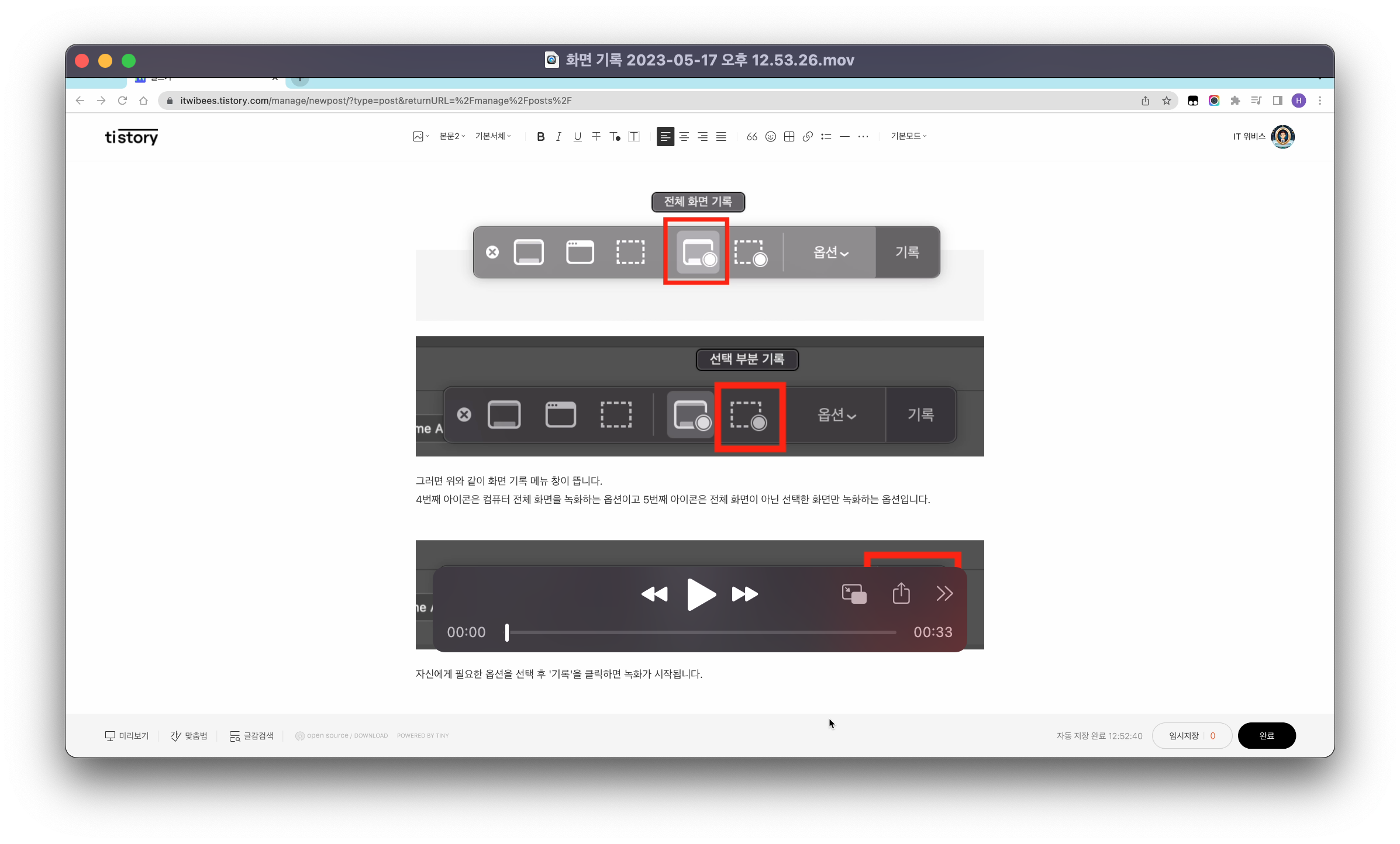Open the player share icon
Screen dimensions: 1400x844
(901, 593)
